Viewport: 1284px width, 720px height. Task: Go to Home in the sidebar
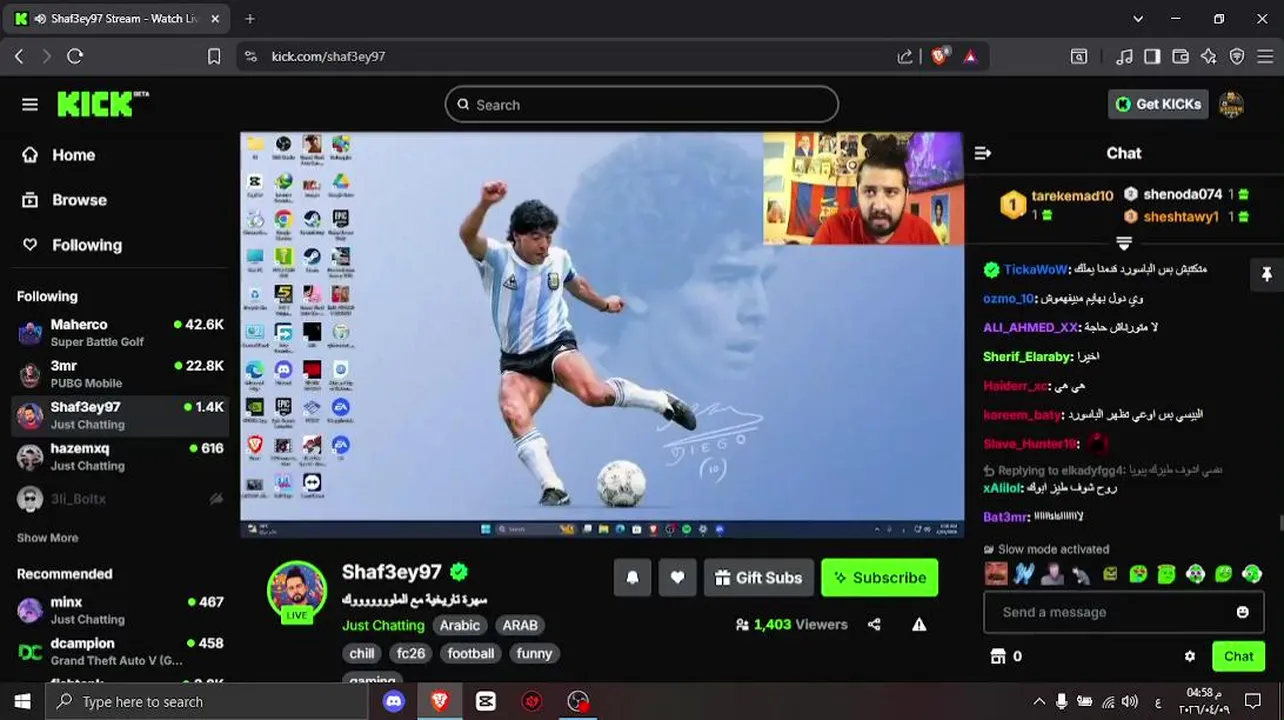tap(59, 155)
